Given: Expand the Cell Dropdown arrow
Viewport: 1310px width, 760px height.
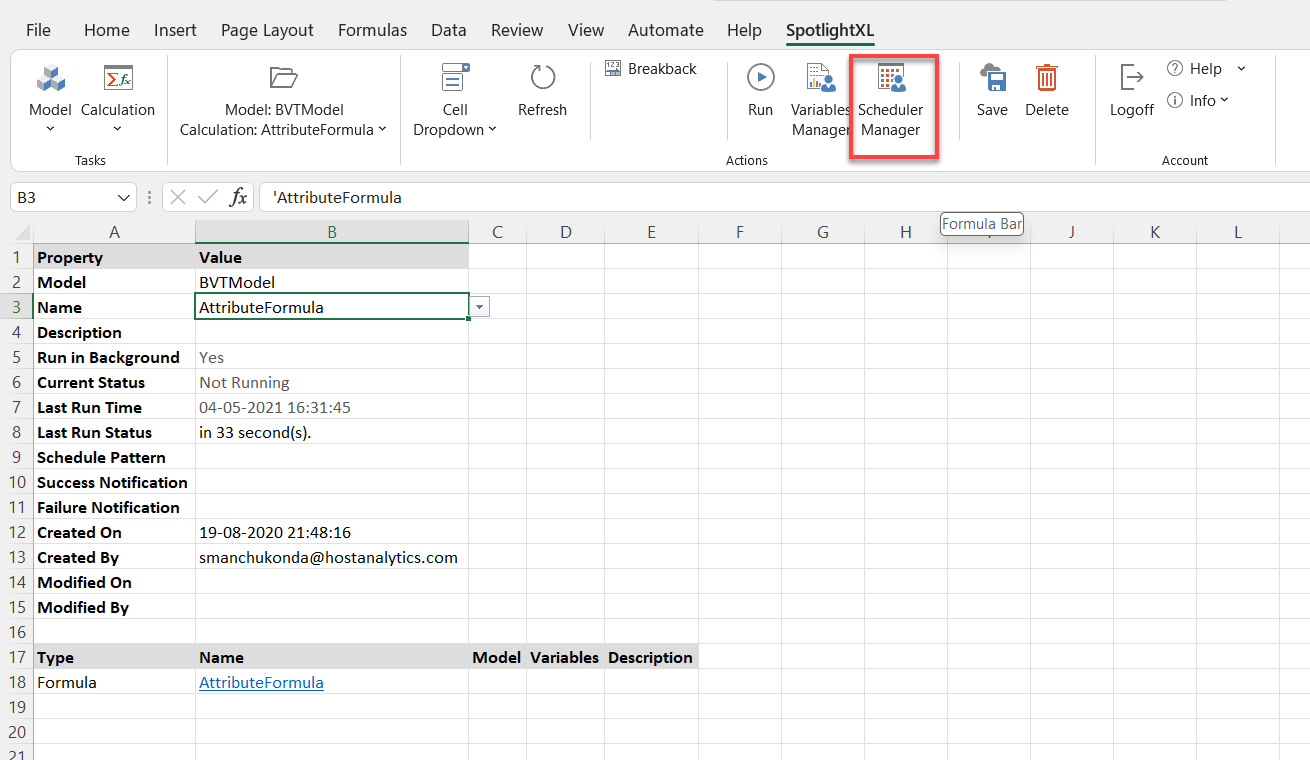Looking at the screenshot, I should 492,130.
